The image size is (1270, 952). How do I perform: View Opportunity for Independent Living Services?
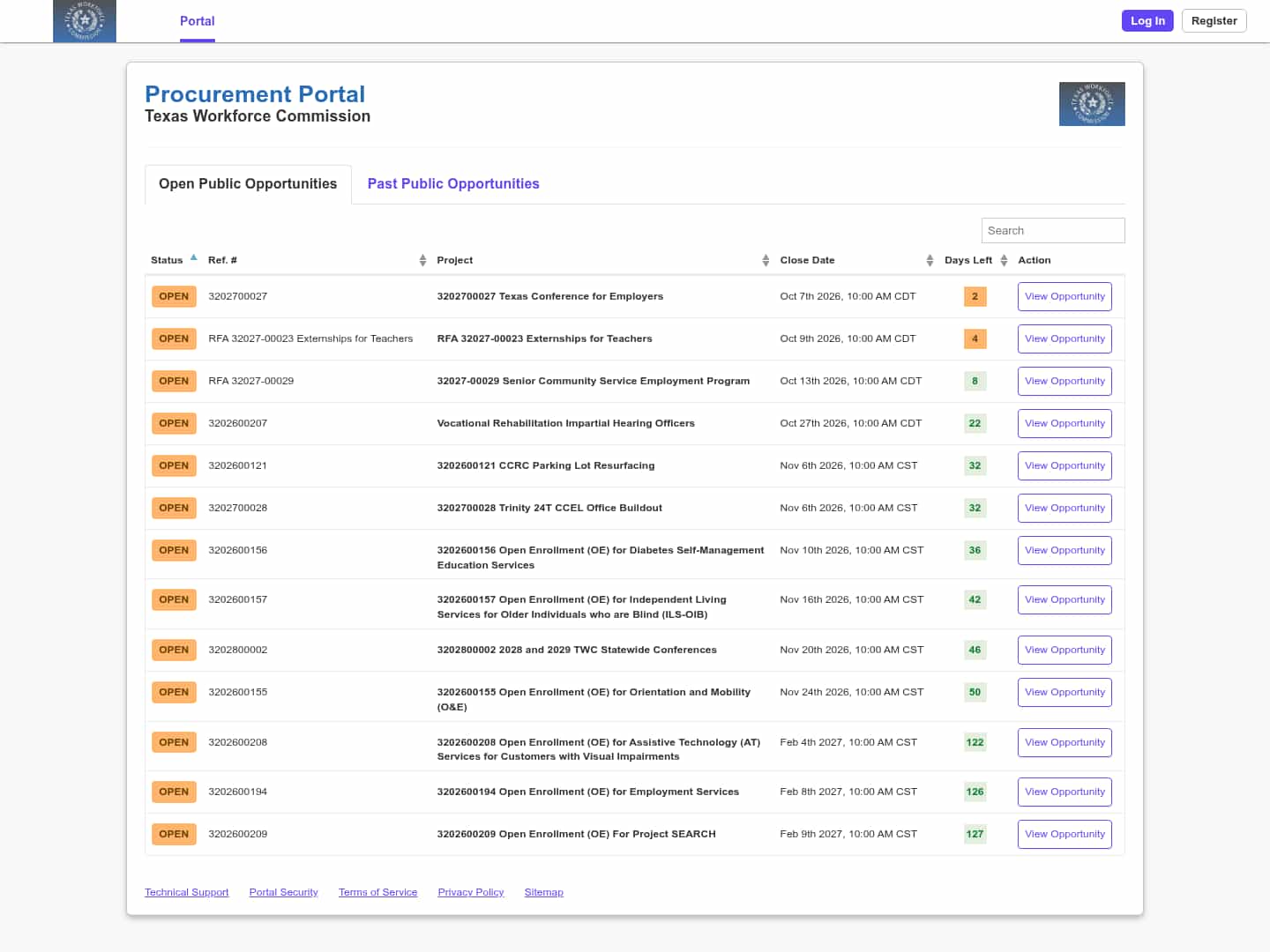pyautogui.click(x=1065, y=600)
